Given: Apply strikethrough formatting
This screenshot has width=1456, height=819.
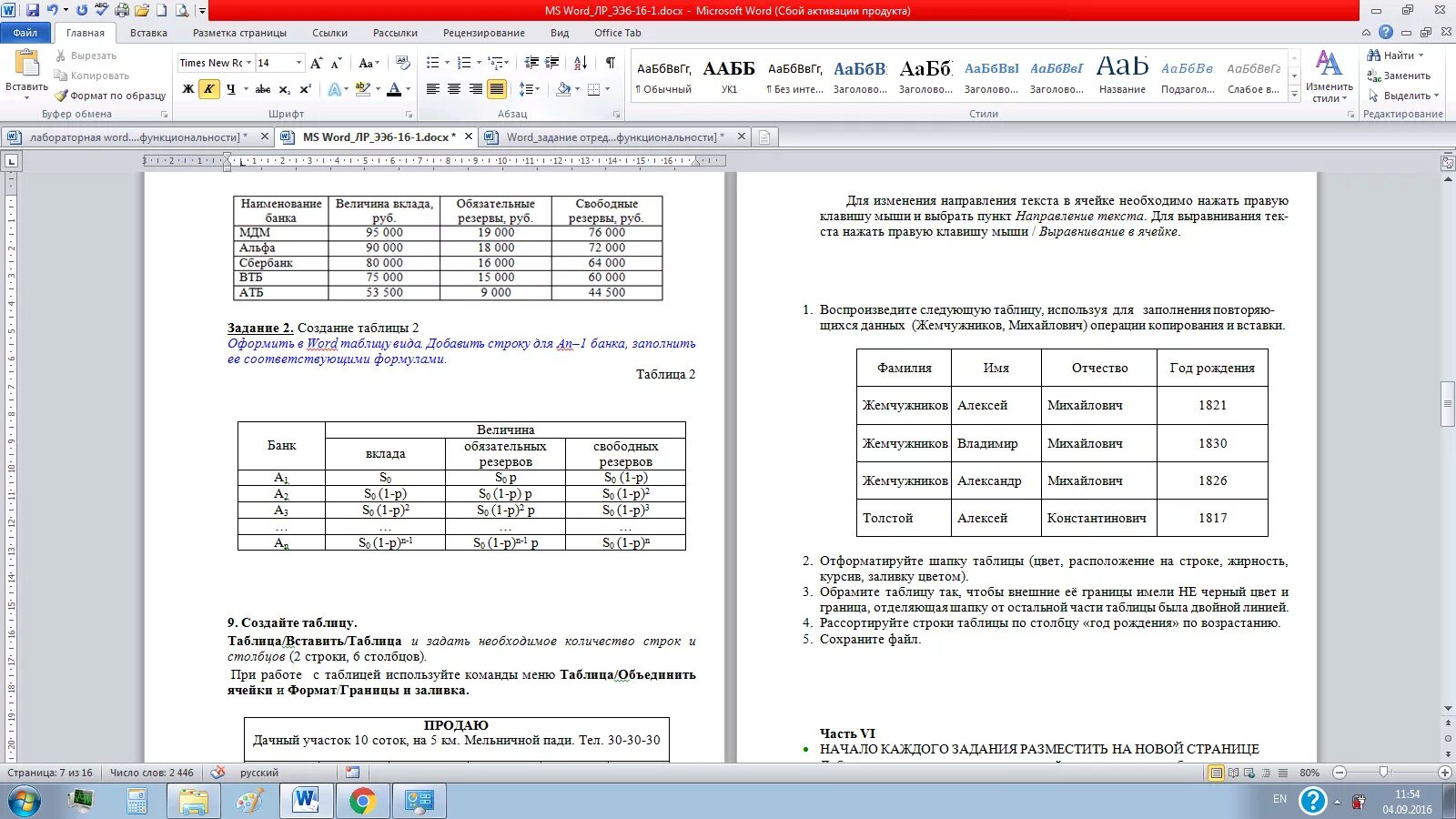Looking at the screenshot, I should tap(263, 89).
